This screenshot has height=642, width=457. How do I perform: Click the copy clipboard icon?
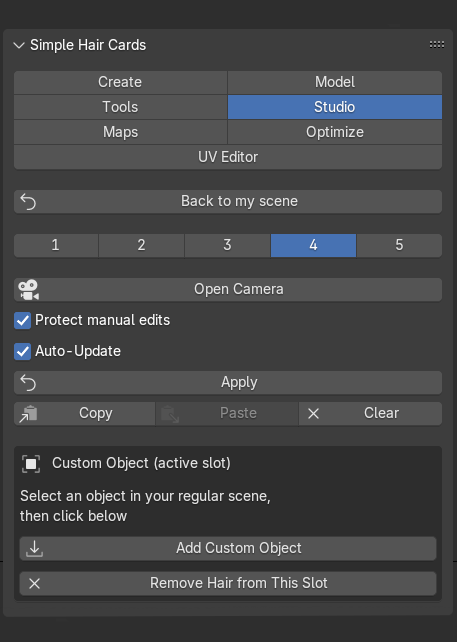[x=28, y=414]
